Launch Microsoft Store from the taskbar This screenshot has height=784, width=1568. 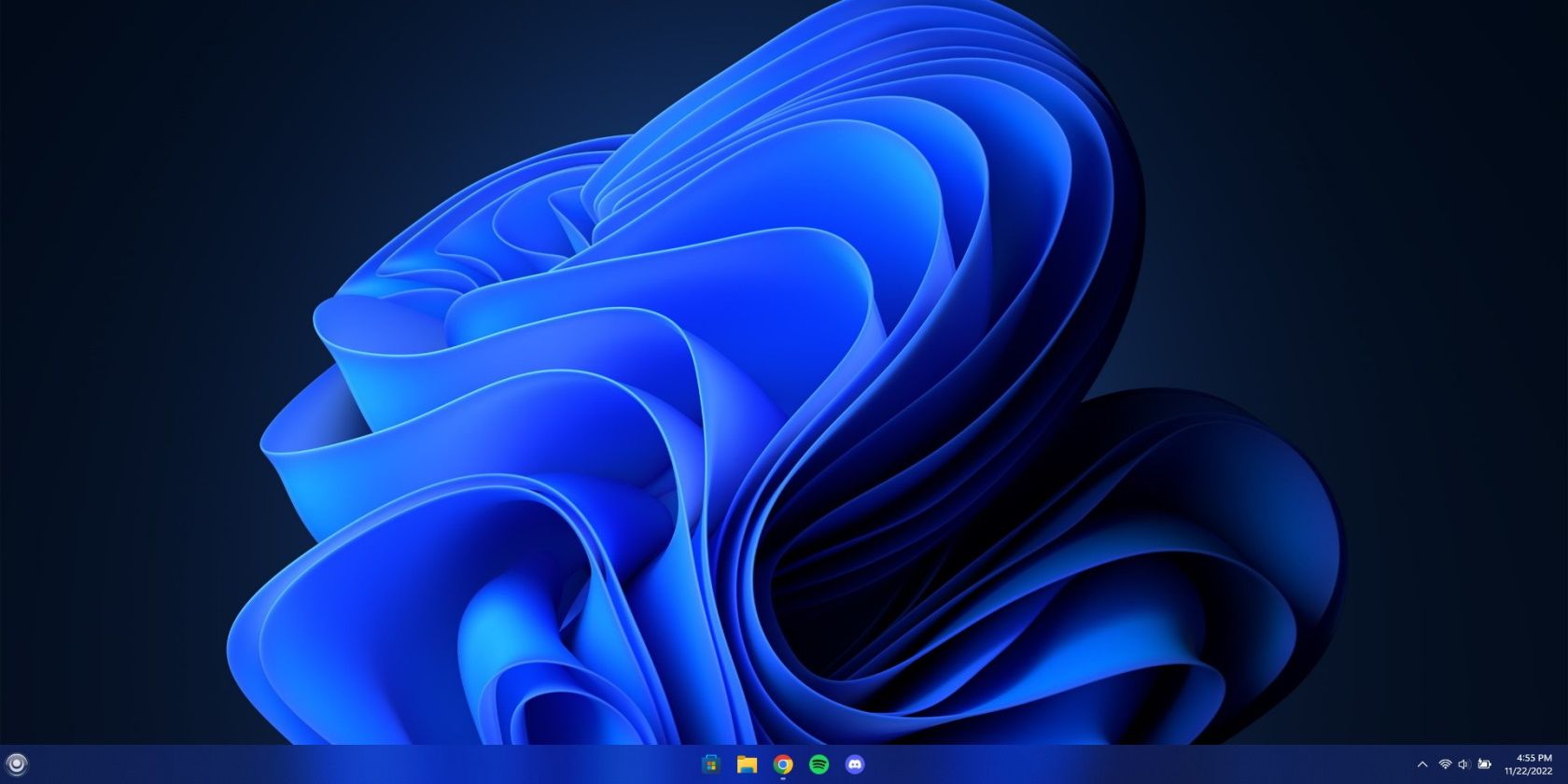click(711, 764)
